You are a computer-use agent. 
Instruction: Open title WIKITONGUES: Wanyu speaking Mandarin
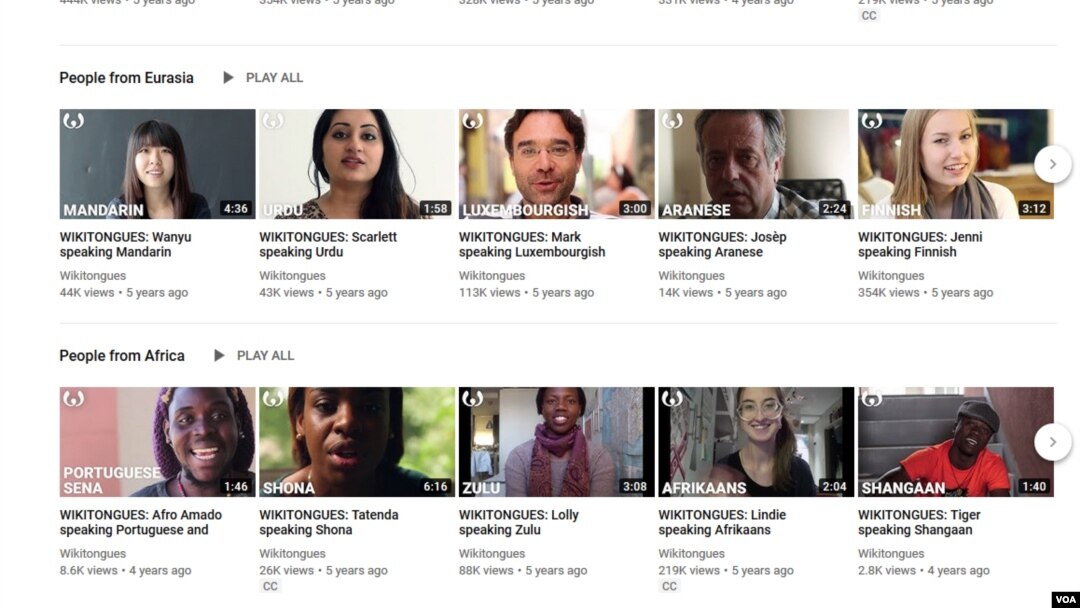125,244
